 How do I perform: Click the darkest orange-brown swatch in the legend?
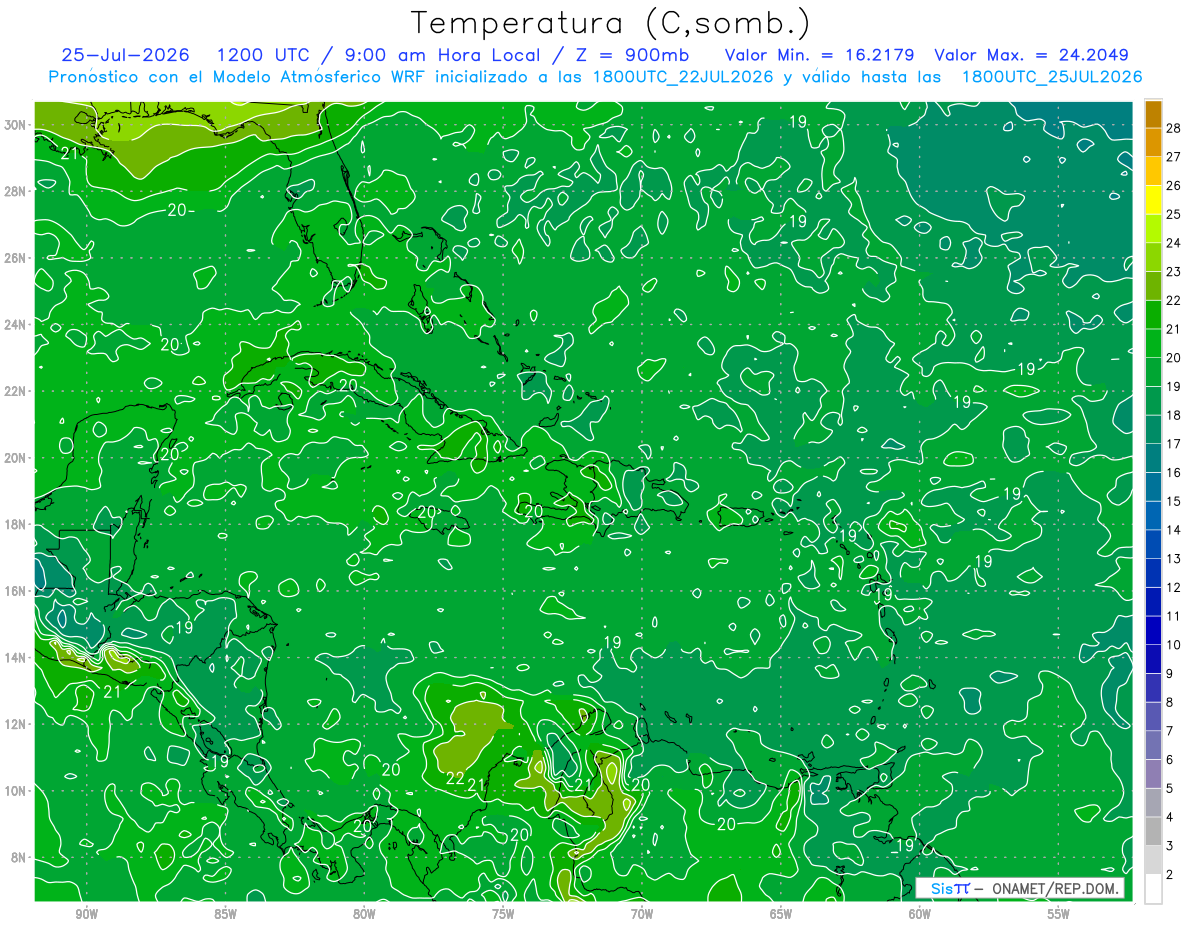1154,114
